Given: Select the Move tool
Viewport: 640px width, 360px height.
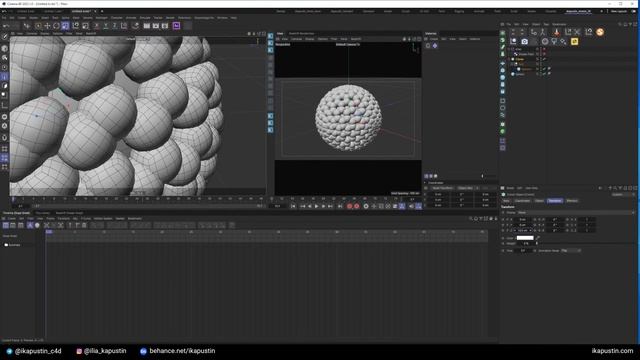Looking at the screenshot, I should pos(47,26).
